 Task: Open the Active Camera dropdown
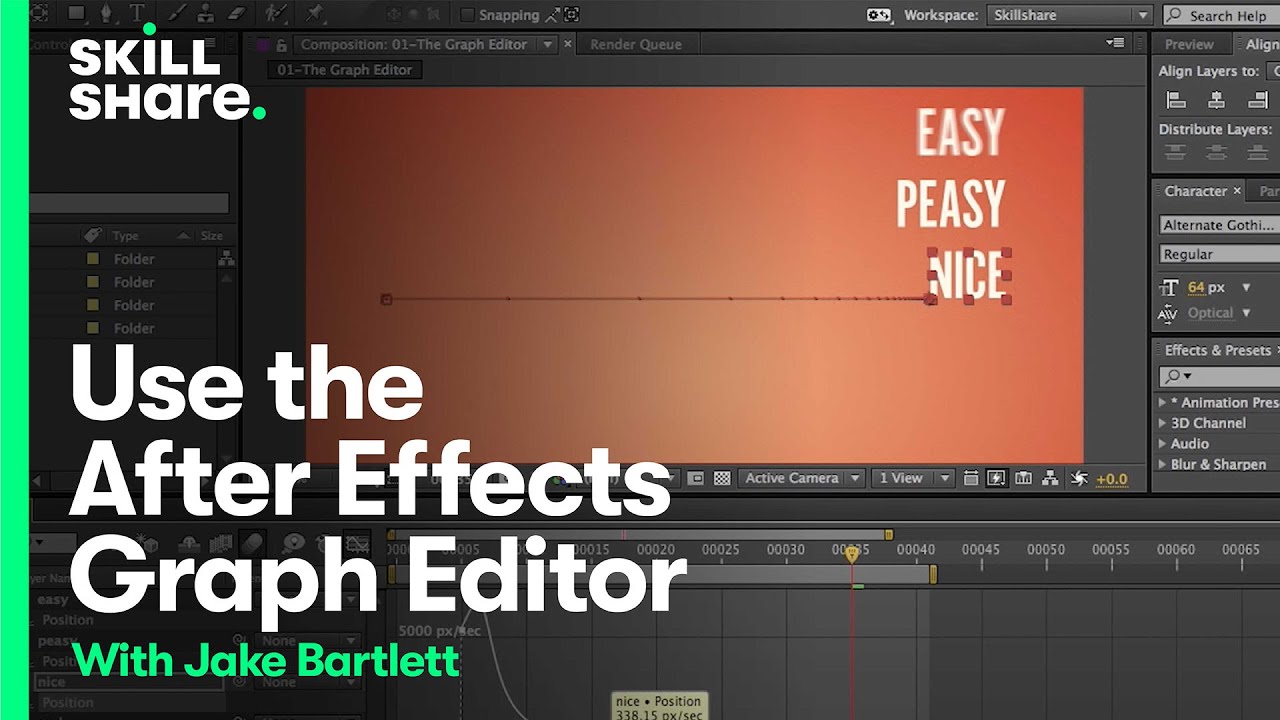coord(801,478)
